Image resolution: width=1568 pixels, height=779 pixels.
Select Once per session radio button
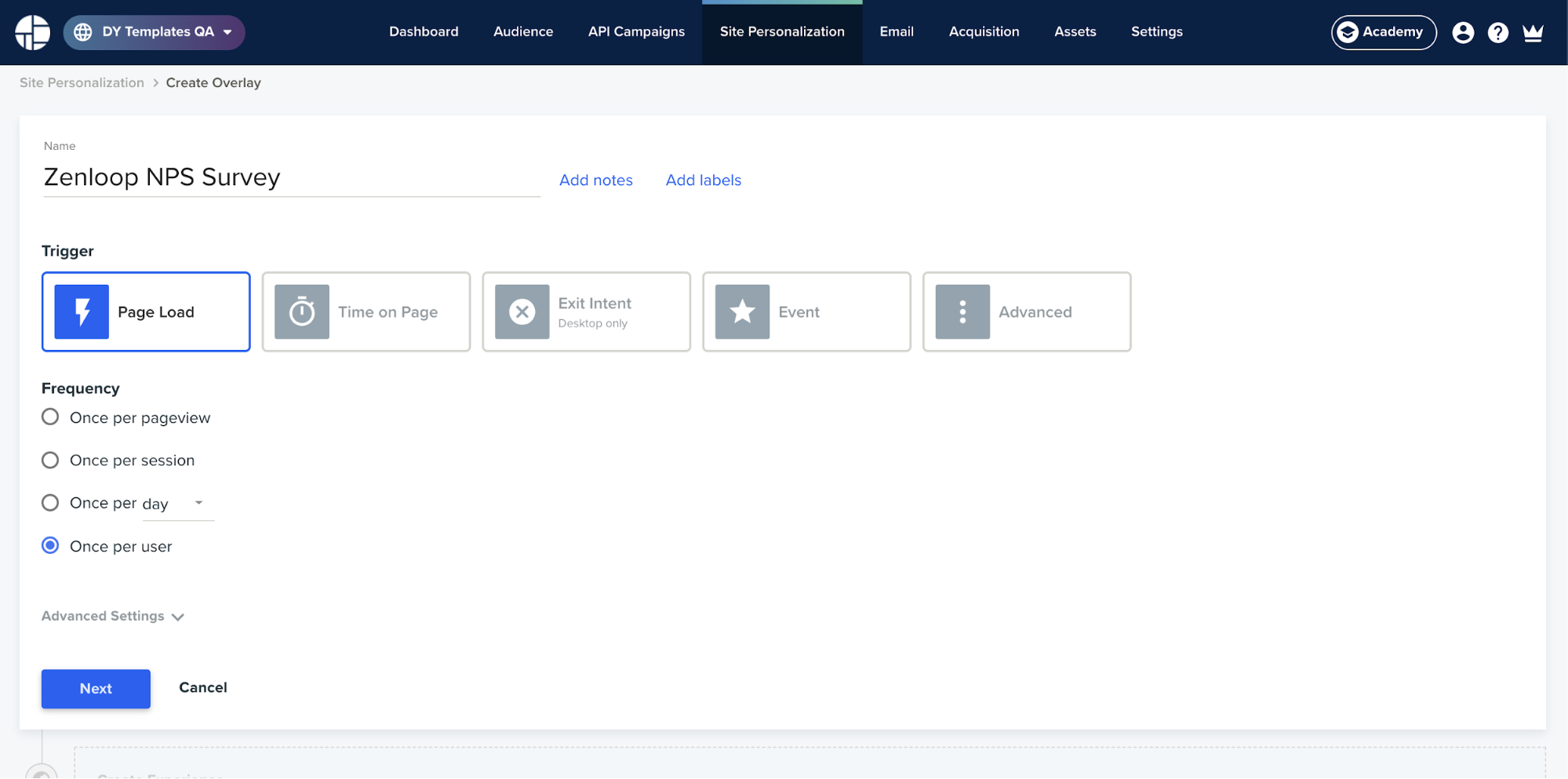tap(50, 460)
